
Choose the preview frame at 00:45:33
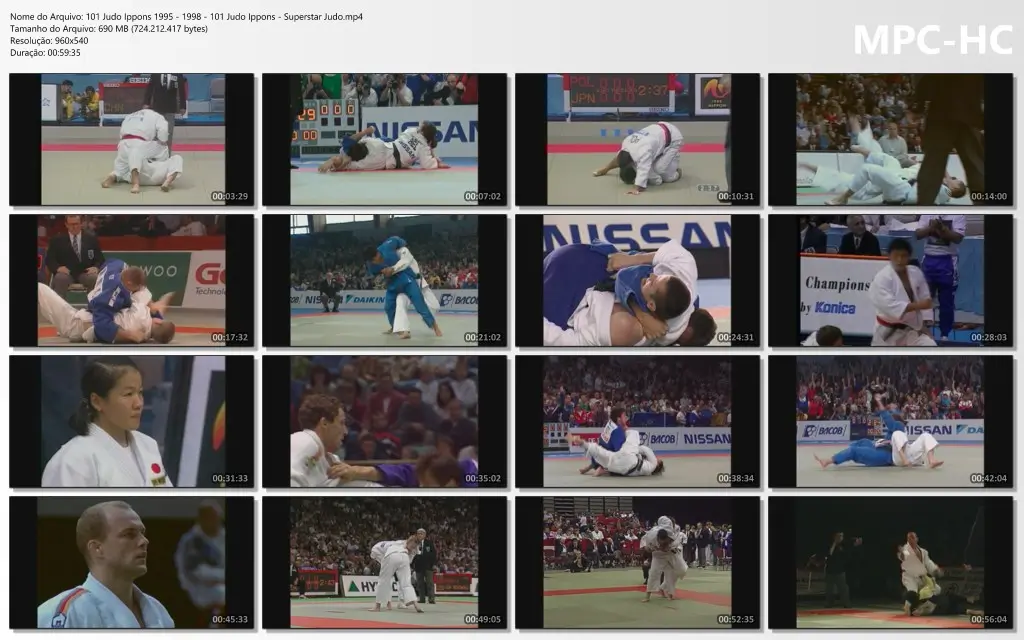point(132,563)
